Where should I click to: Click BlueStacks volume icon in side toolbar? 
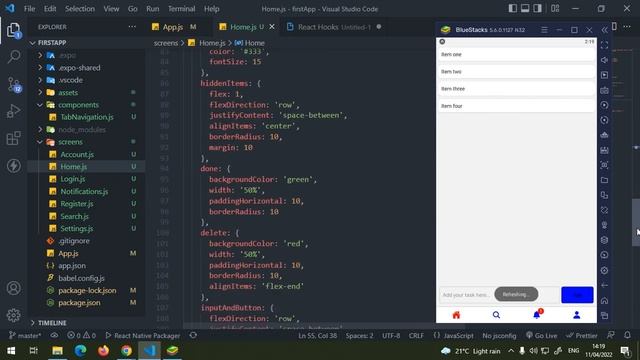604,60
